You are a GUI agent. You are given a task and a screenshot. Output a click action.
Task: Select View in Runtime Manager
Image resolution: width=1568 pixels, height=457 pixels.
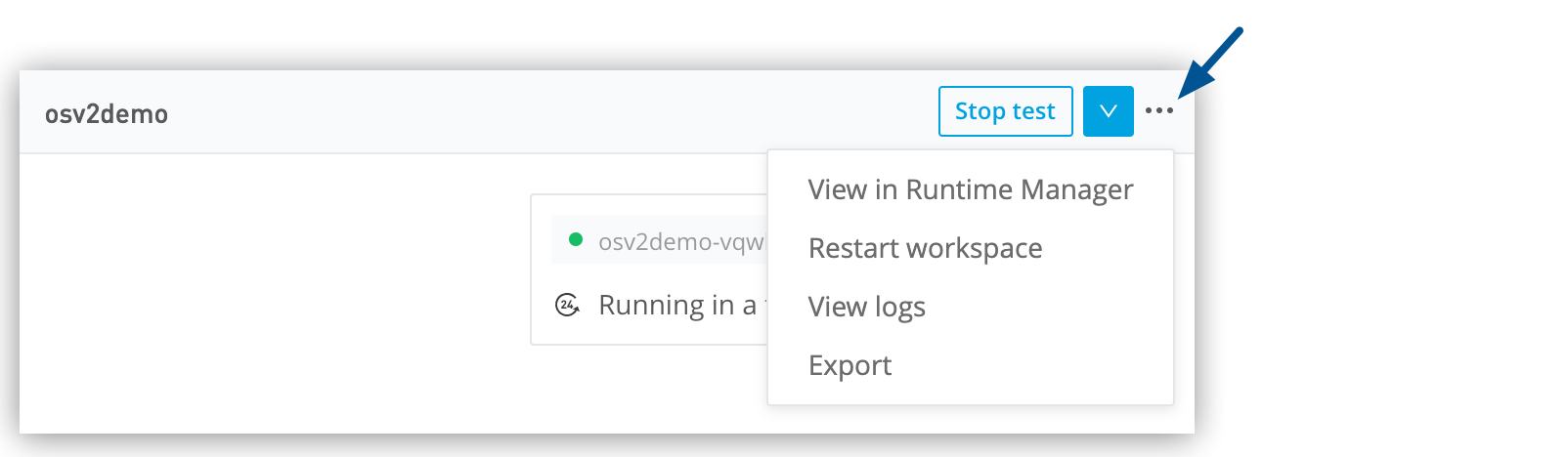(x=970, y=189)
